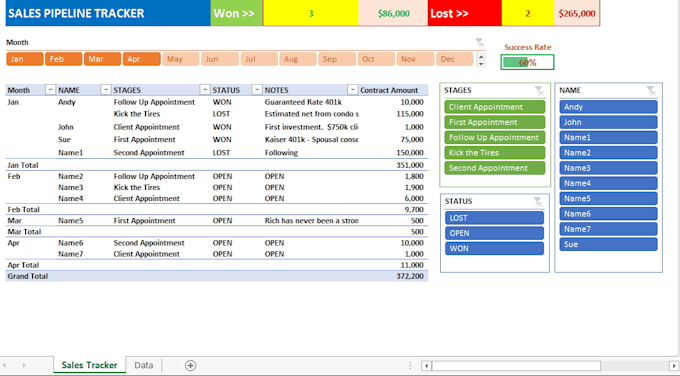Viewport: 680px width, 376px height.
Task: Open the NOTES column filter dropdown
Action: (353, 90)
